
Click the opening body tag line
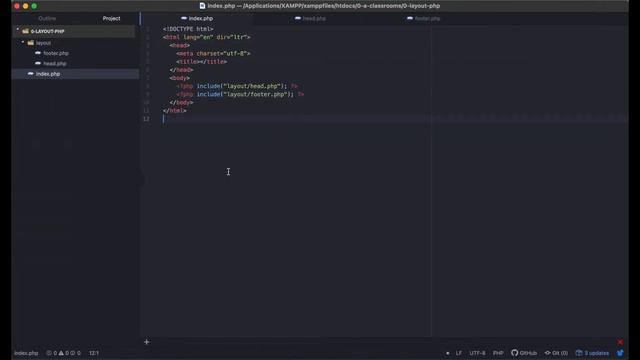point(180,78)
